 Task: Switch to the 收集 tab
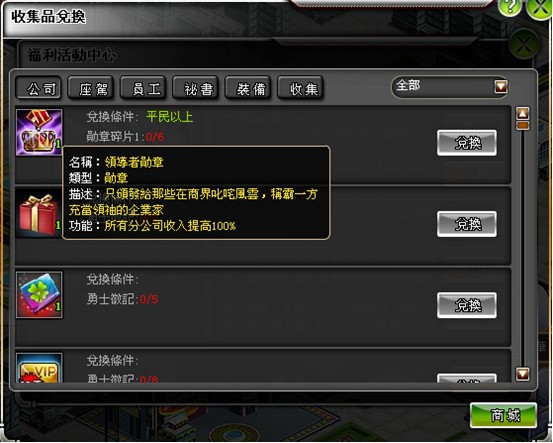(301, 88)
